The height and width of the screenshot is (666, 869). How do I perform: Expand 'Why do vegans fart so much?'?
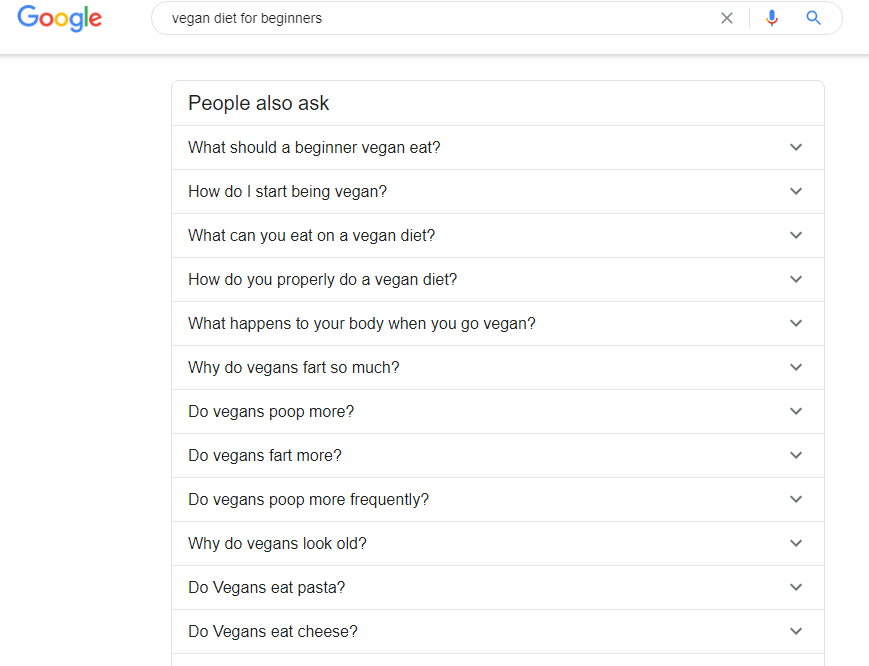[x=498, y=367]
